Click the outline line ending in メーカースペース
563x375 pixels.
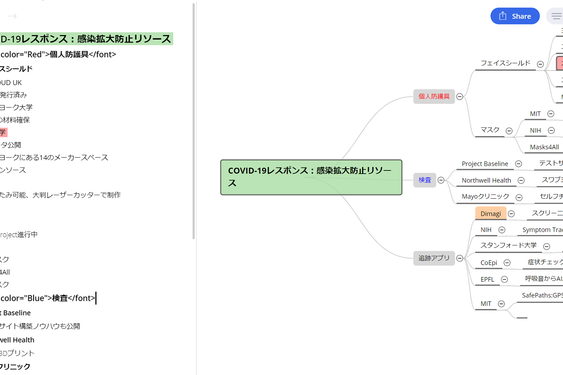[54, 157]
